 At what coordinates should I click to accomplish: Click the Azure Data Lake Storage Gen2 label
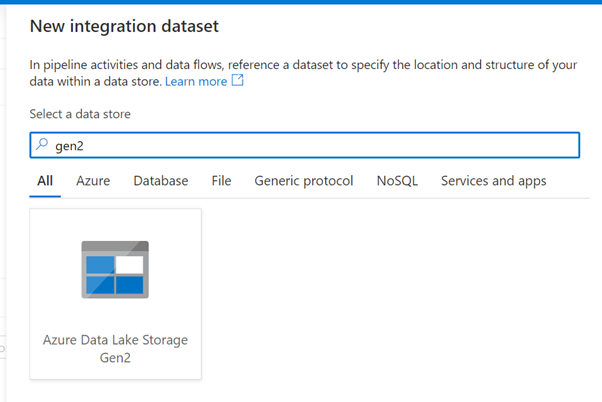click(x=115, y=349)
